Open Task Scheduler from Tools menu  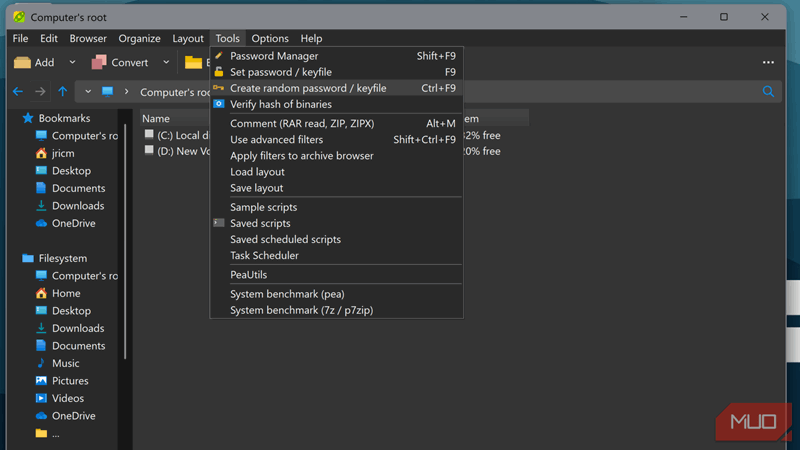pyautogui.click(x=264, y=255)
